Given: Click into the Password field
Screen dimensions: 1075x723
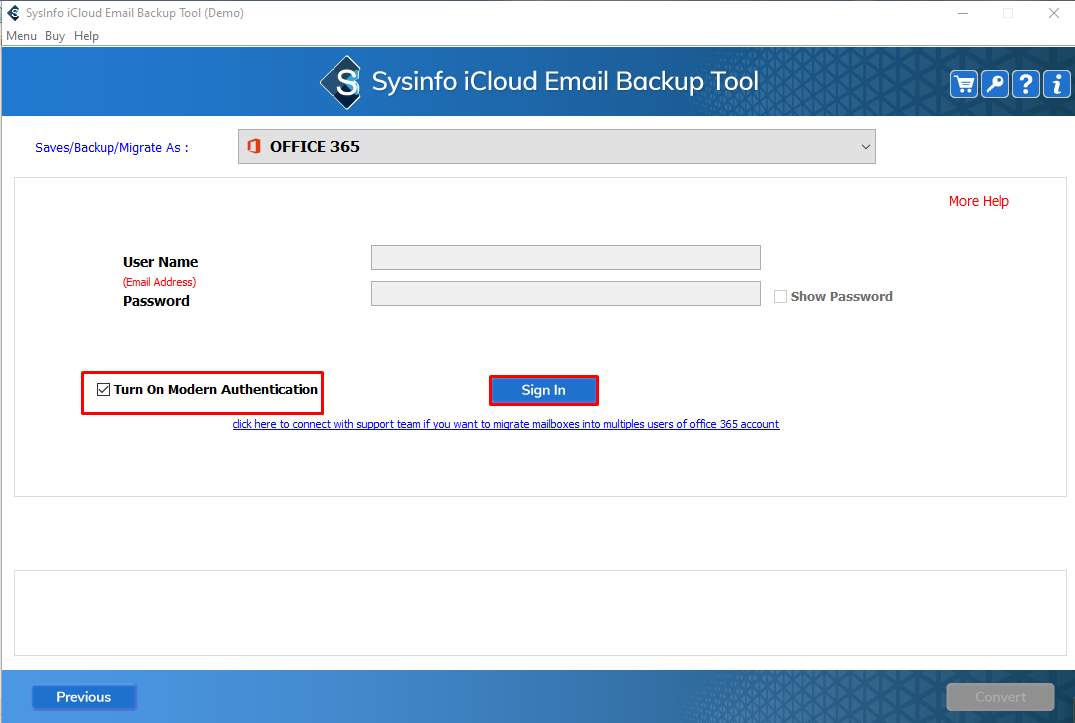Looking at the screenshot, I should (565, 294).
